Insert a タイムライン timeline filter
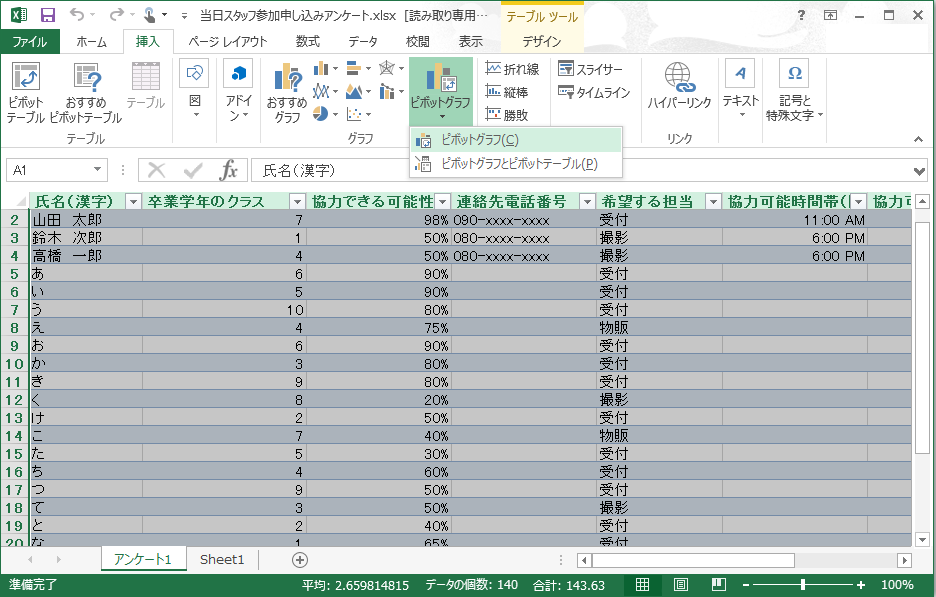The height and width of the screenshot is (597, 936). [x=594, y=91]
